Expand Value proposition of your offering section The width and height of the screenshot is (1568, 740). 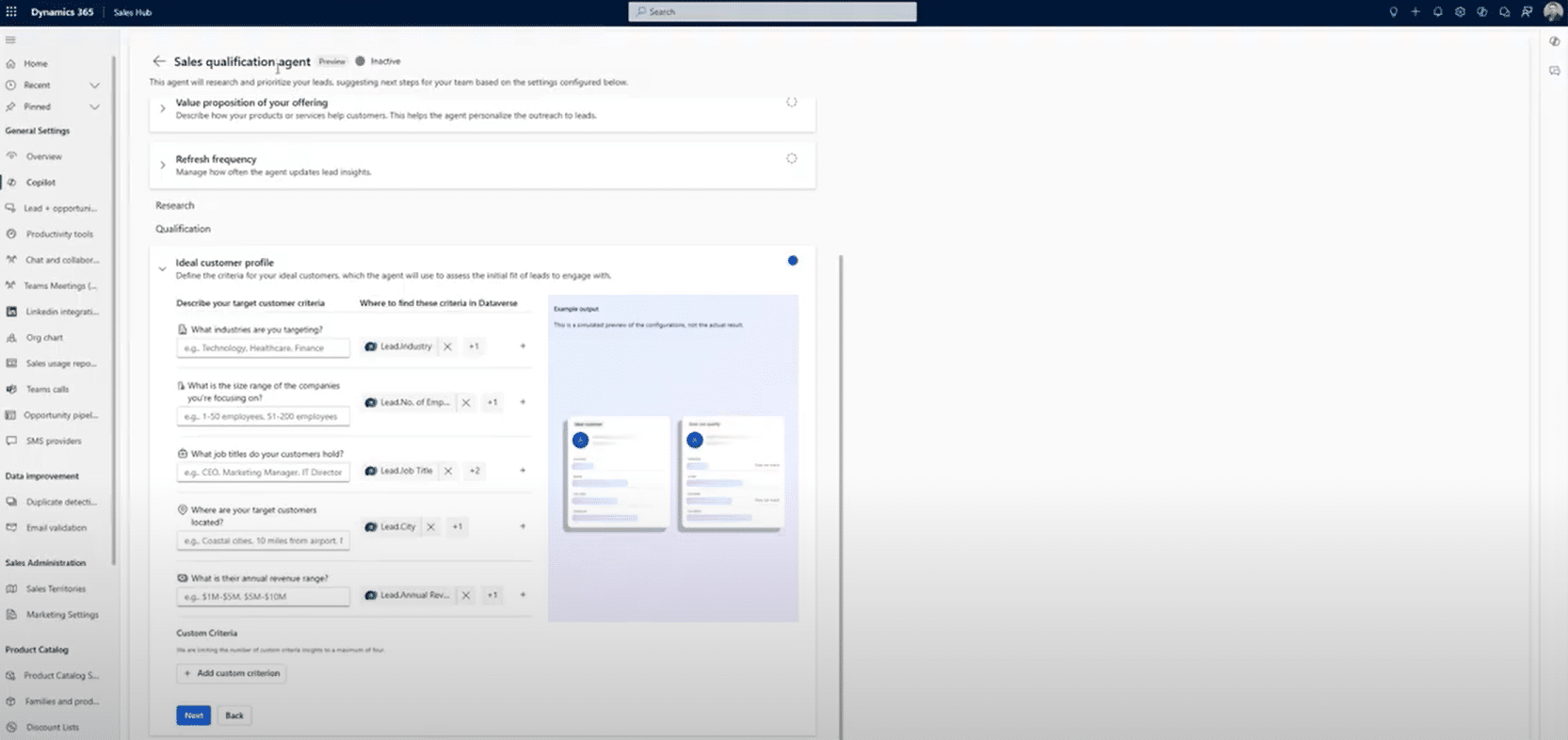click(x=162, y=108)
